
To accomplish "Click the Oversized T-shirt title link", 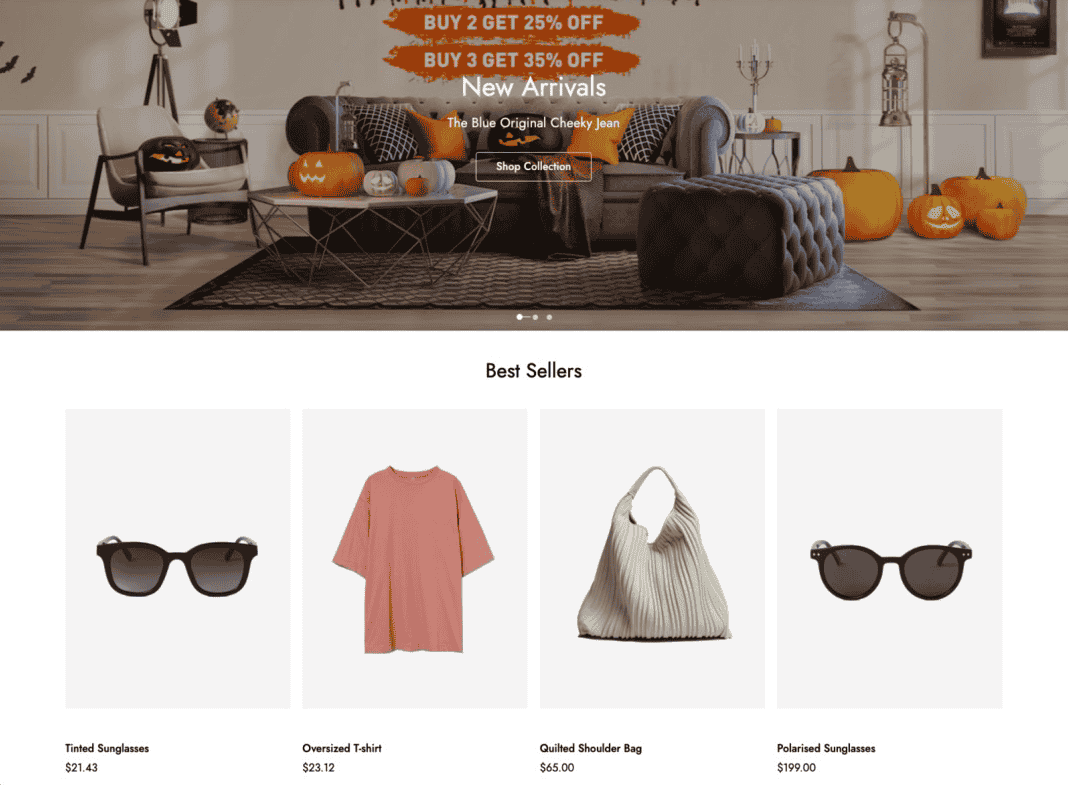I will (342, 748).
